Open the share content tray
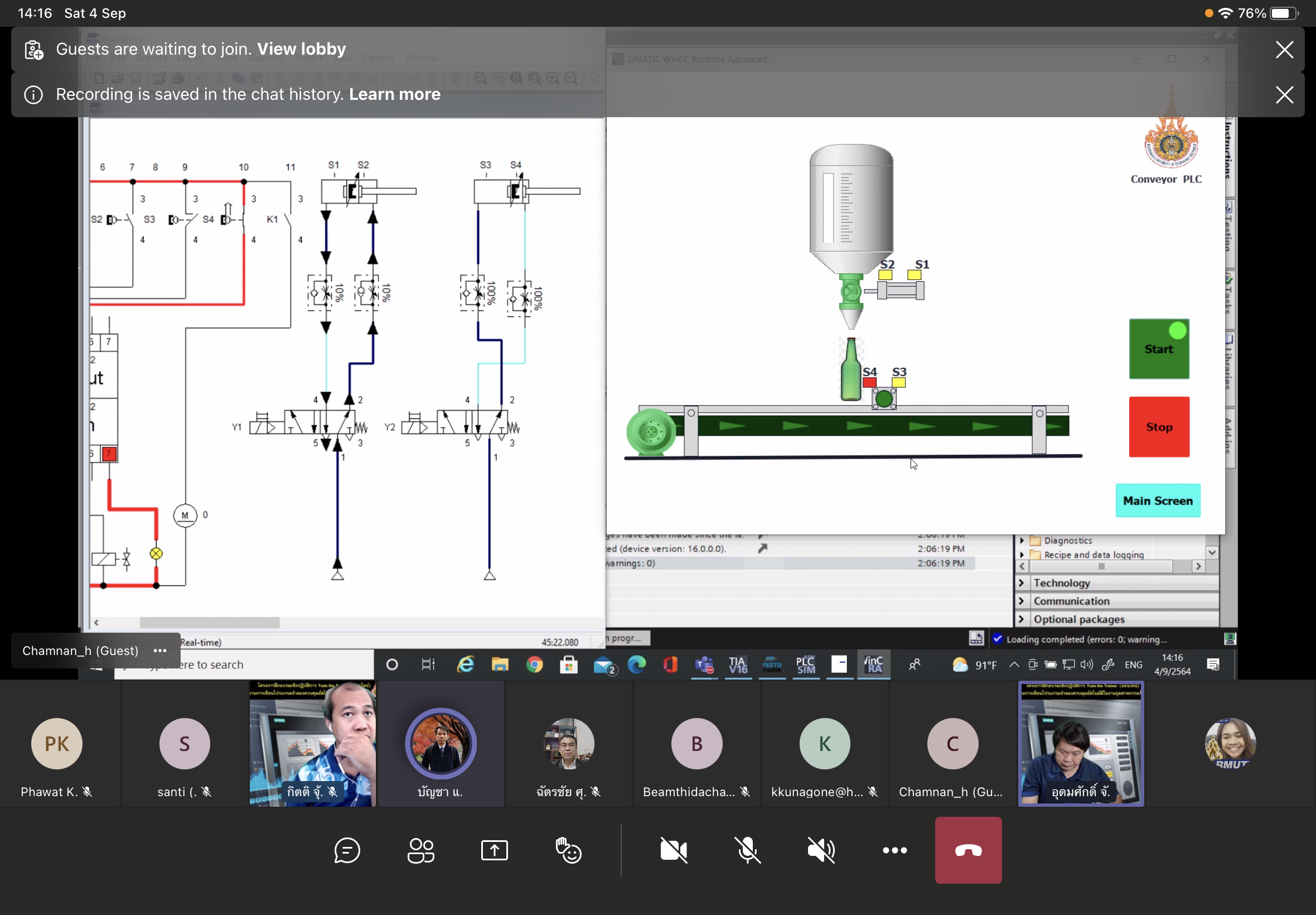Viewport: 1316px width, 915px height. point(495,850)
